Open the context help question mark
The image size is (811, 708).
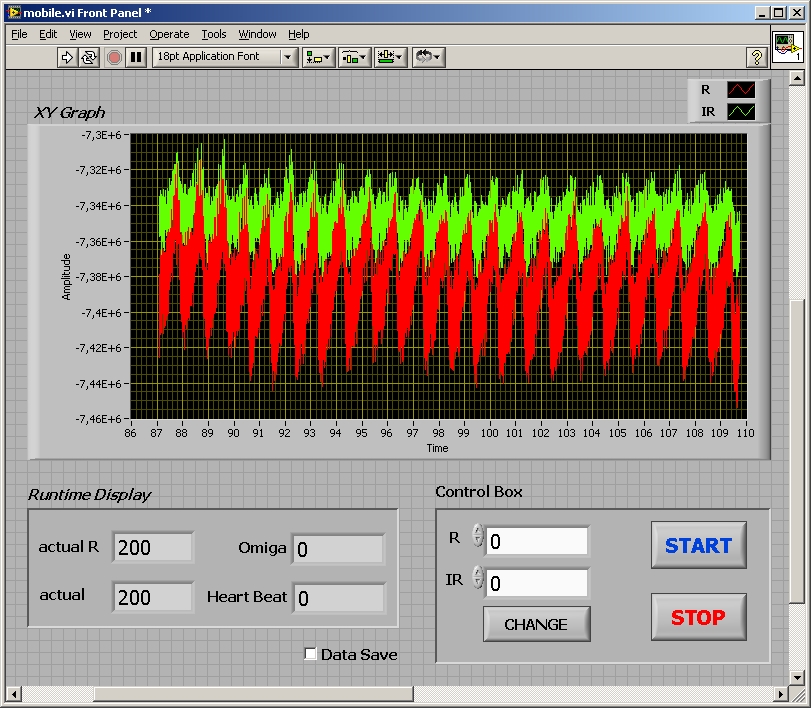tap(757, 58)
